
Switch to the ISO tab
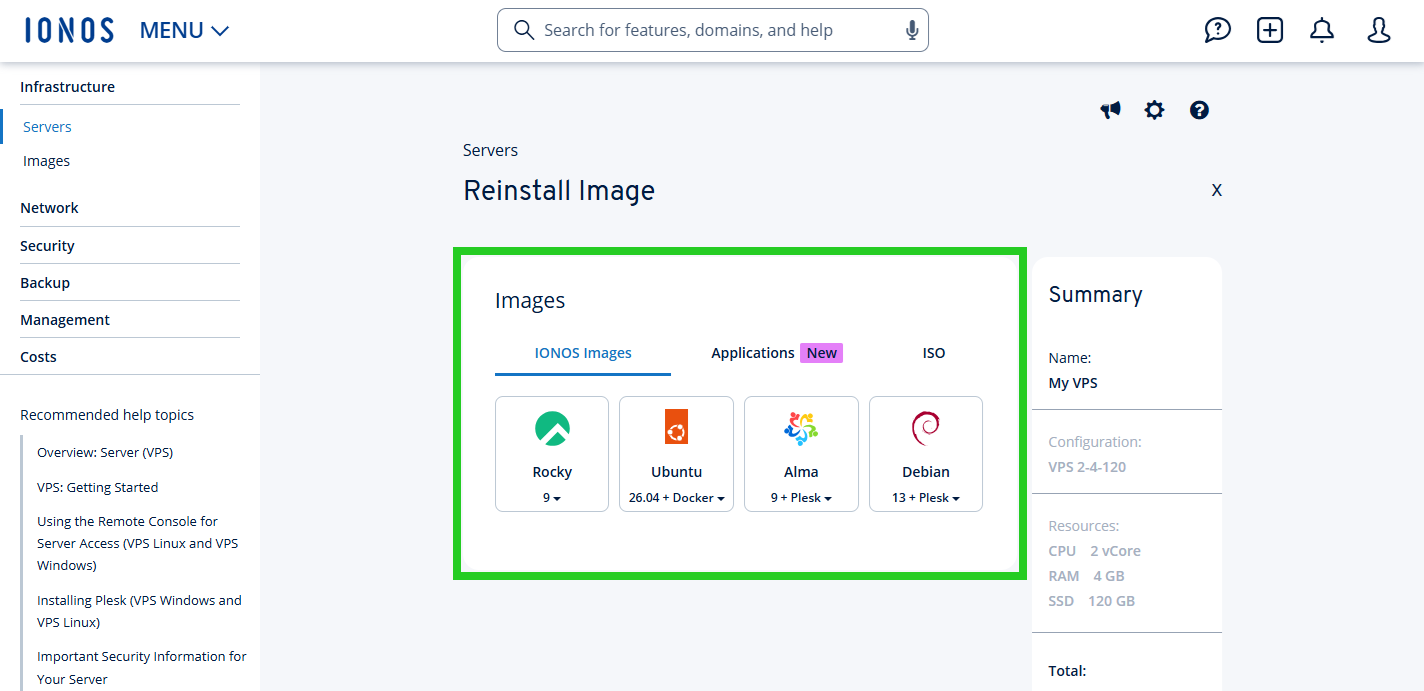tap(934, 353)
